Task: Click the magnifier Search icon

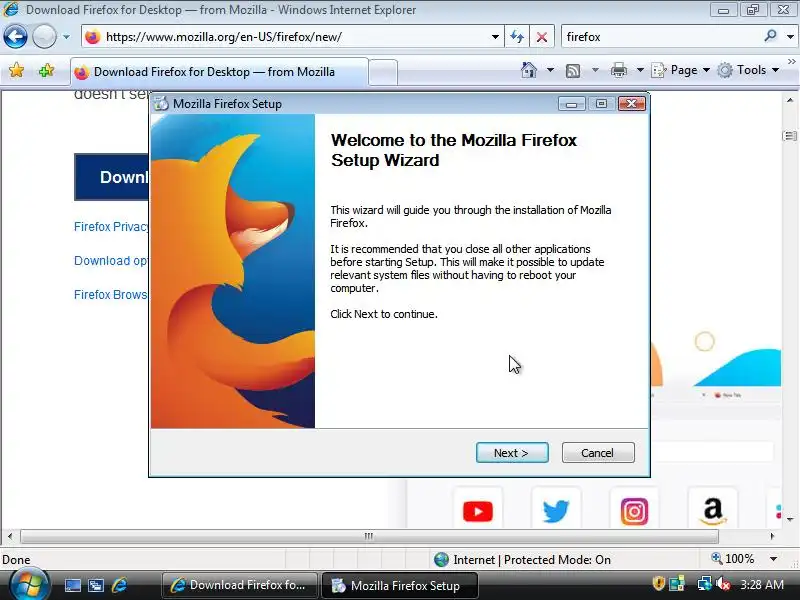Action: (x=770, y=36)
